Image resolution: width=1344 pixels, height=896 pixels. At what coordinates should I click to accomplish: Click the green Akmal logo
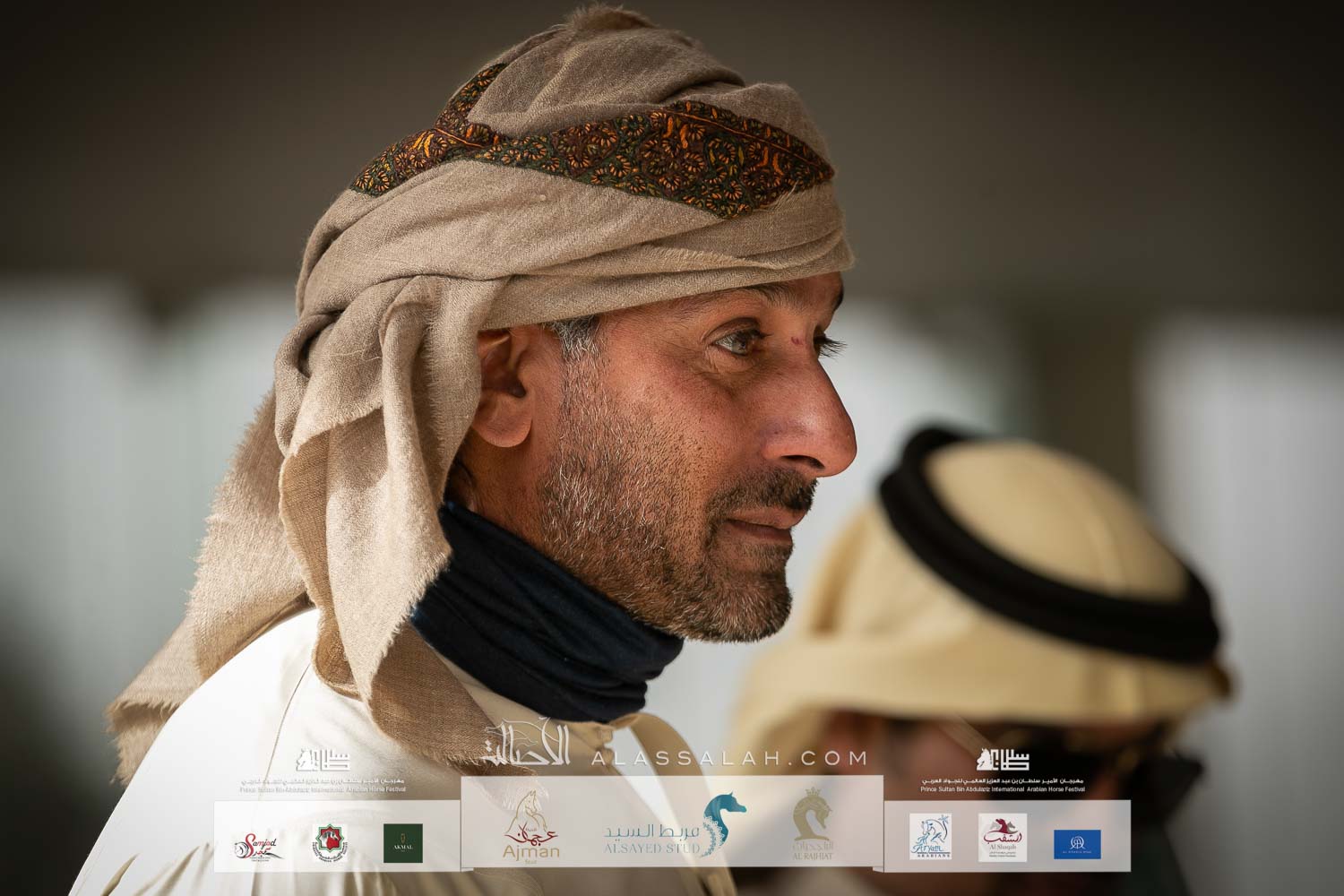(402, 843)
